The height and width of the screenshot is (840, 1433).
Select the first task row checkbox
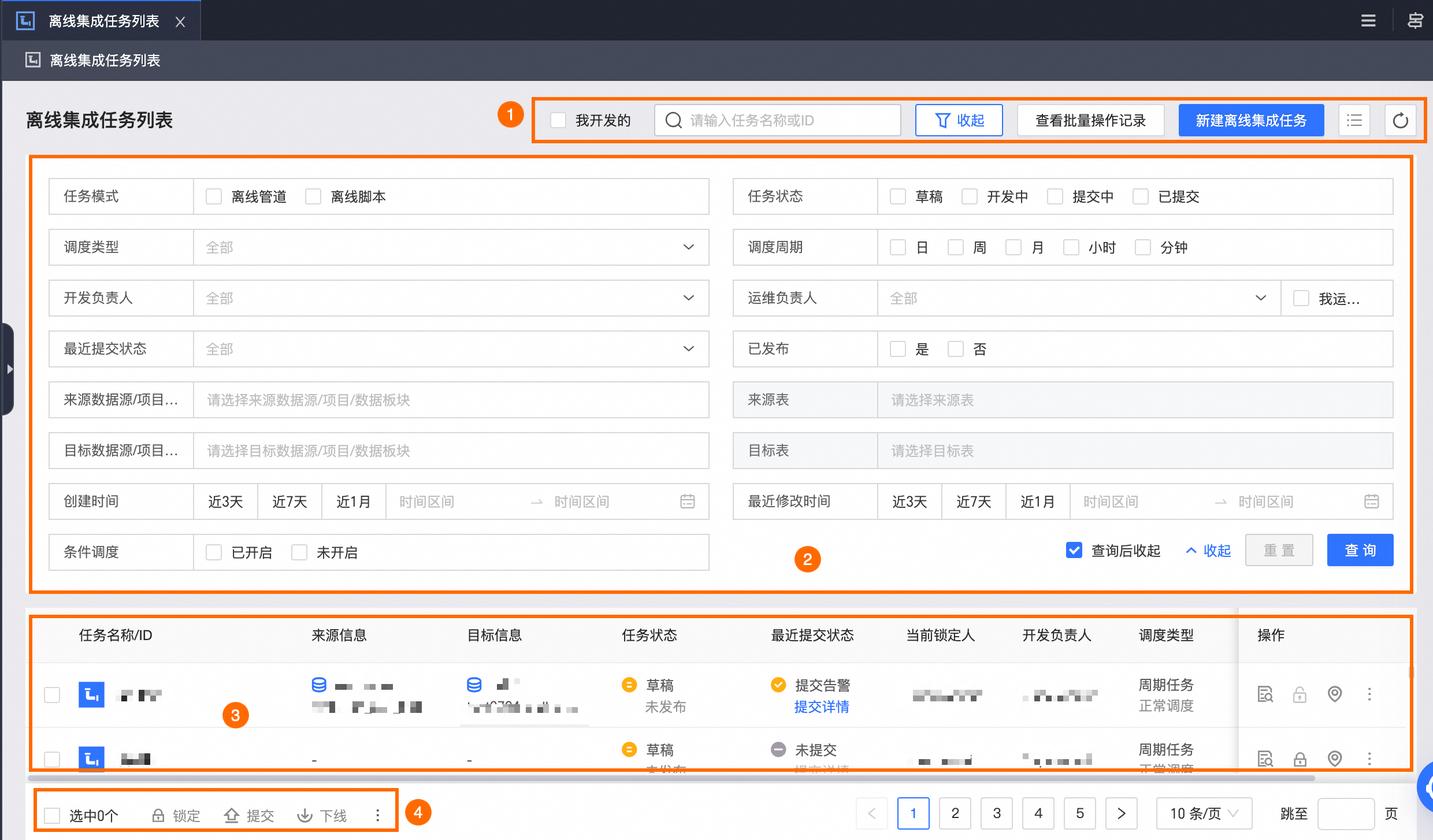[x=52, y=694]
